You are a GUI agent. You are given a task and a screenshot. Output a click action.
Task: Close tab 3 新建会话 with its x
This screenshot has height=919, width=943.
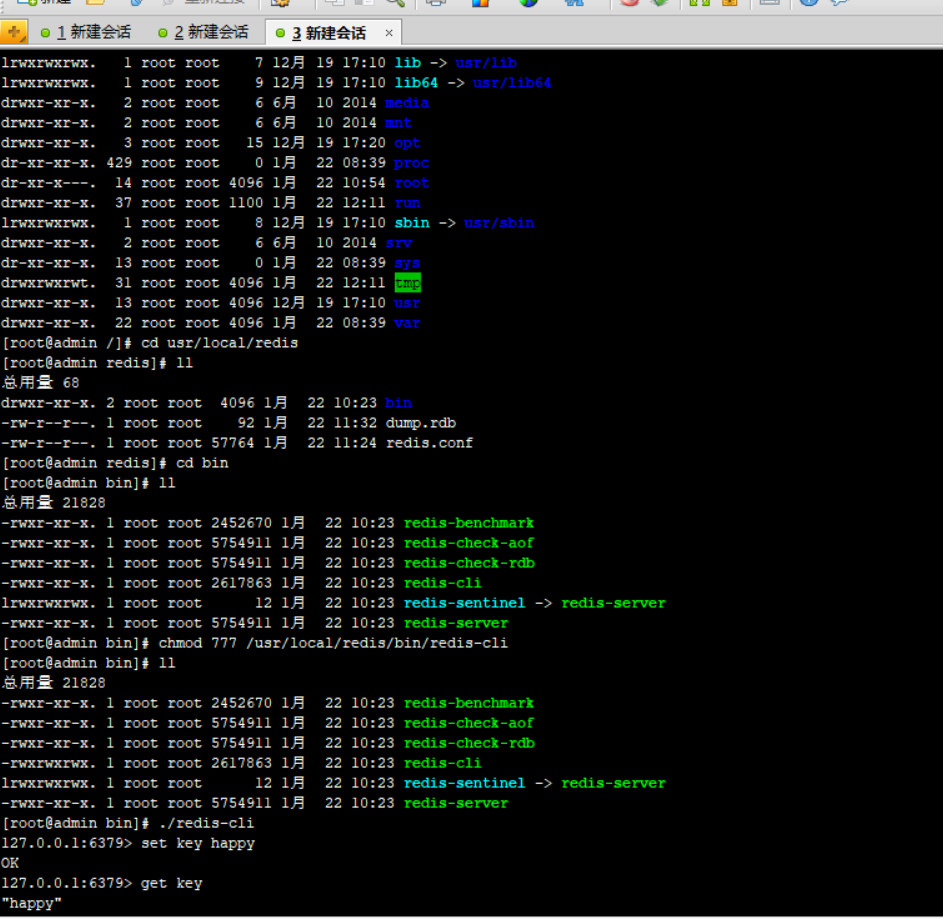389,33
